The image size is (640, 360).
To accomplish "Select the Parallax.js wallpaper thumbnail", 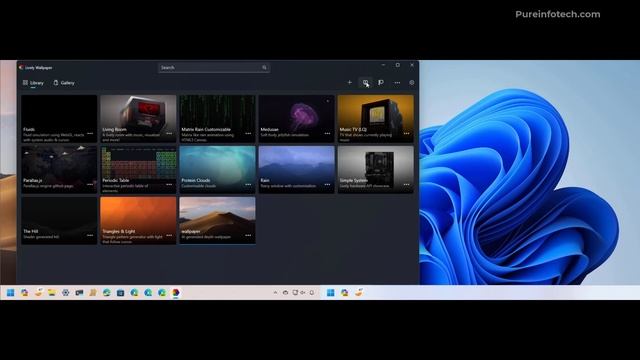I will click(x=59, y=170).
